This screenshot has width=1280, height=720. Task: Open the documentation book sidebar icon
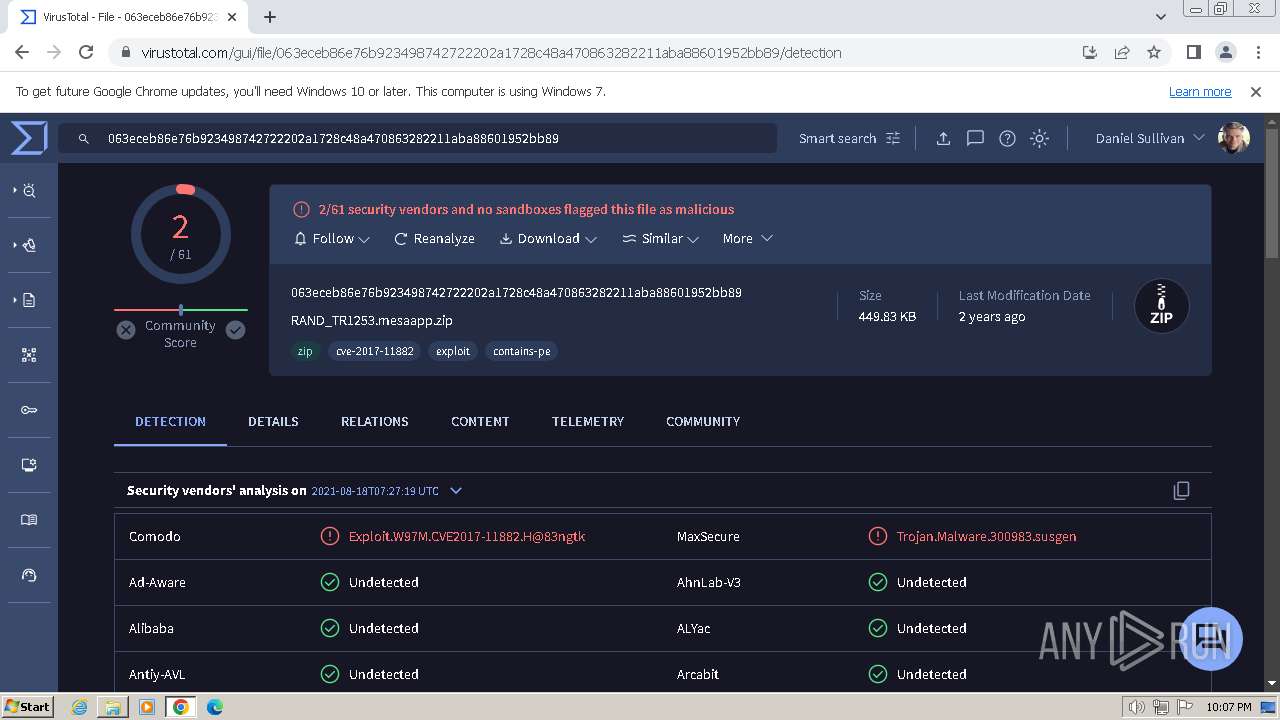point(29,520)
